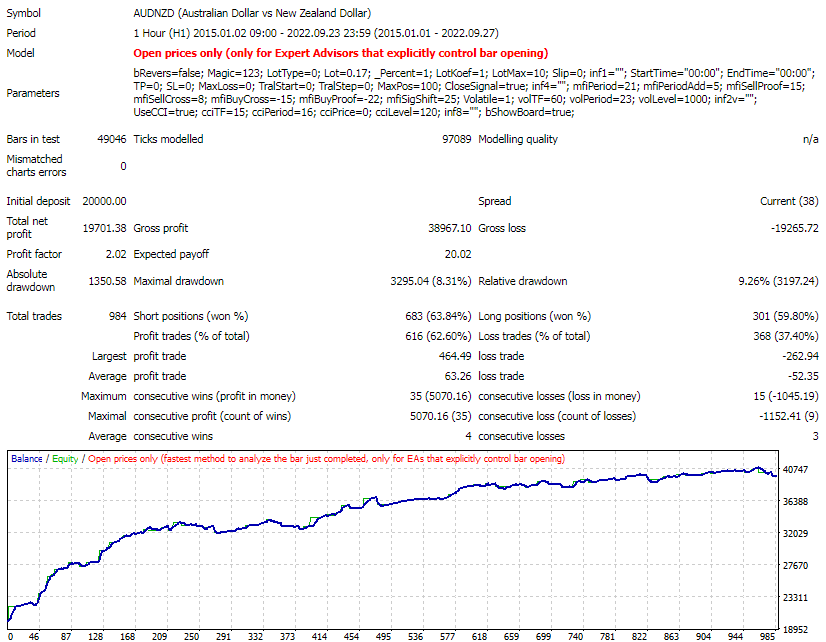Viewport: 826px width, 642px height.
Task: Click the consecutive profit value 5070.16 (35)
Action: click(440, 416)
